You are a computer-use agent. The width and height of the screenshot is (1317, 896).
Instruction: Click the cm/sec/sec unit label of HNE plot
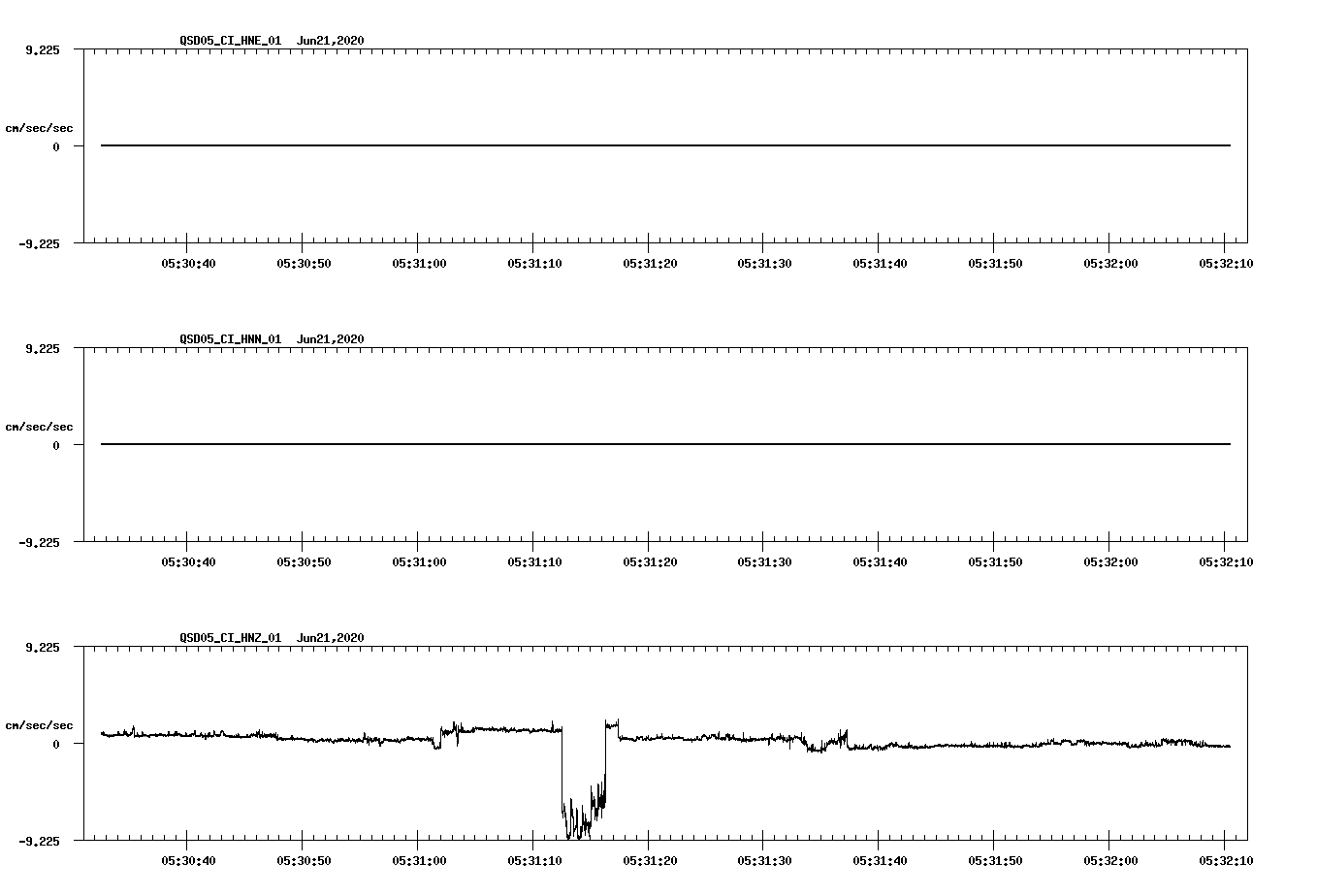pyautogui.click(x=39, y=128)
